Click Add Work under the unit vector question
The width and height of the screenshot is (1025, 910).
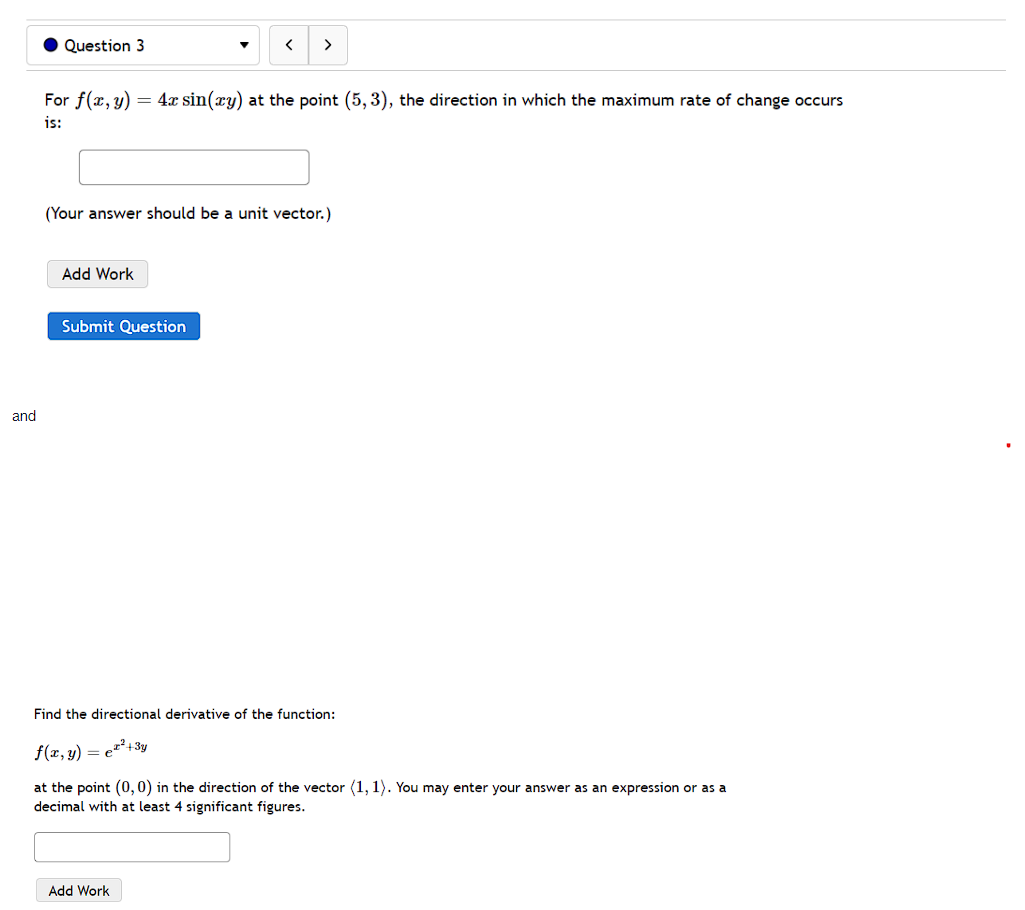[97, 273]
